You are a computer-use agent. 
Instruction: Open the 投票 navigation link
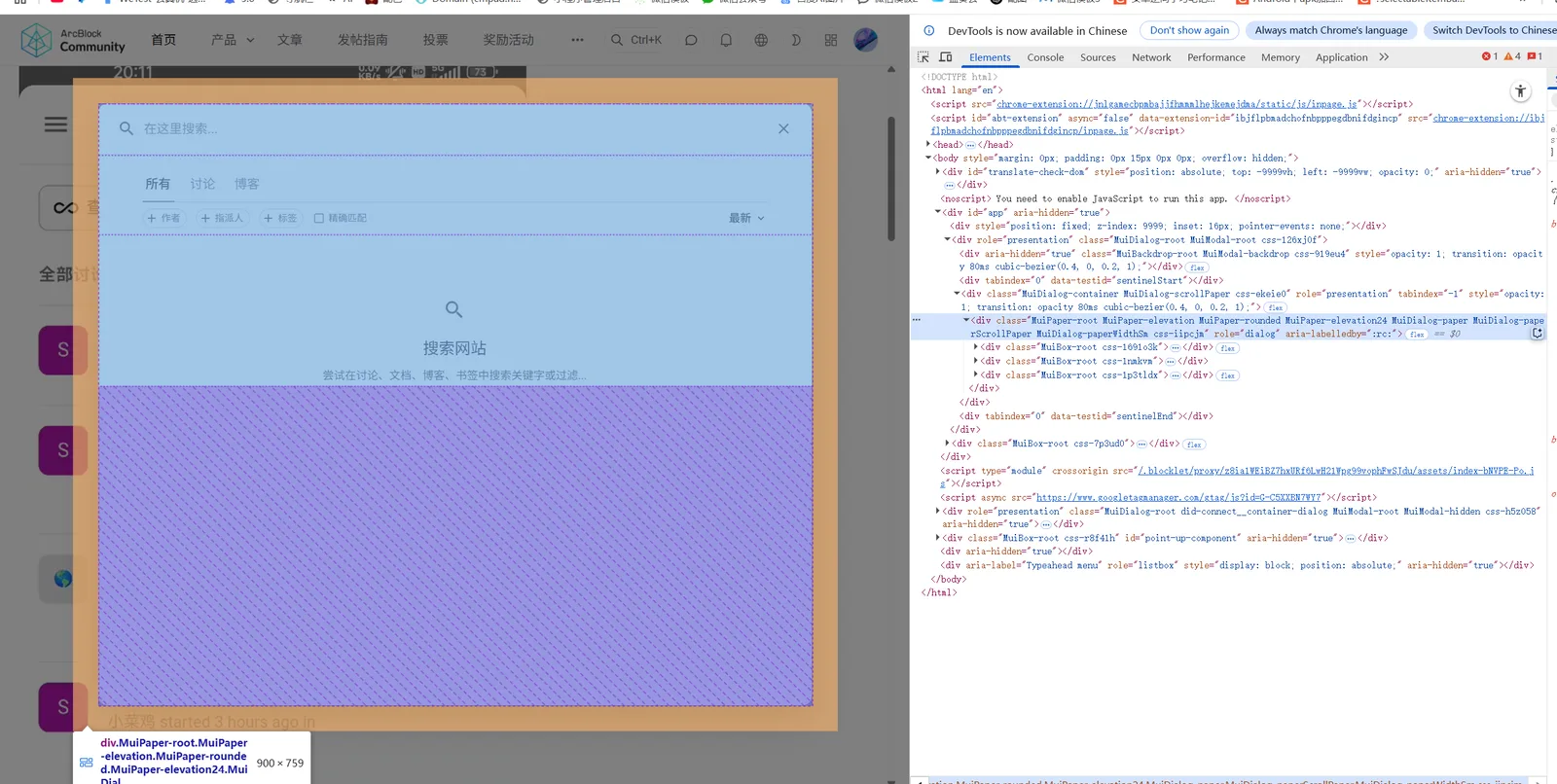(436, 40)
